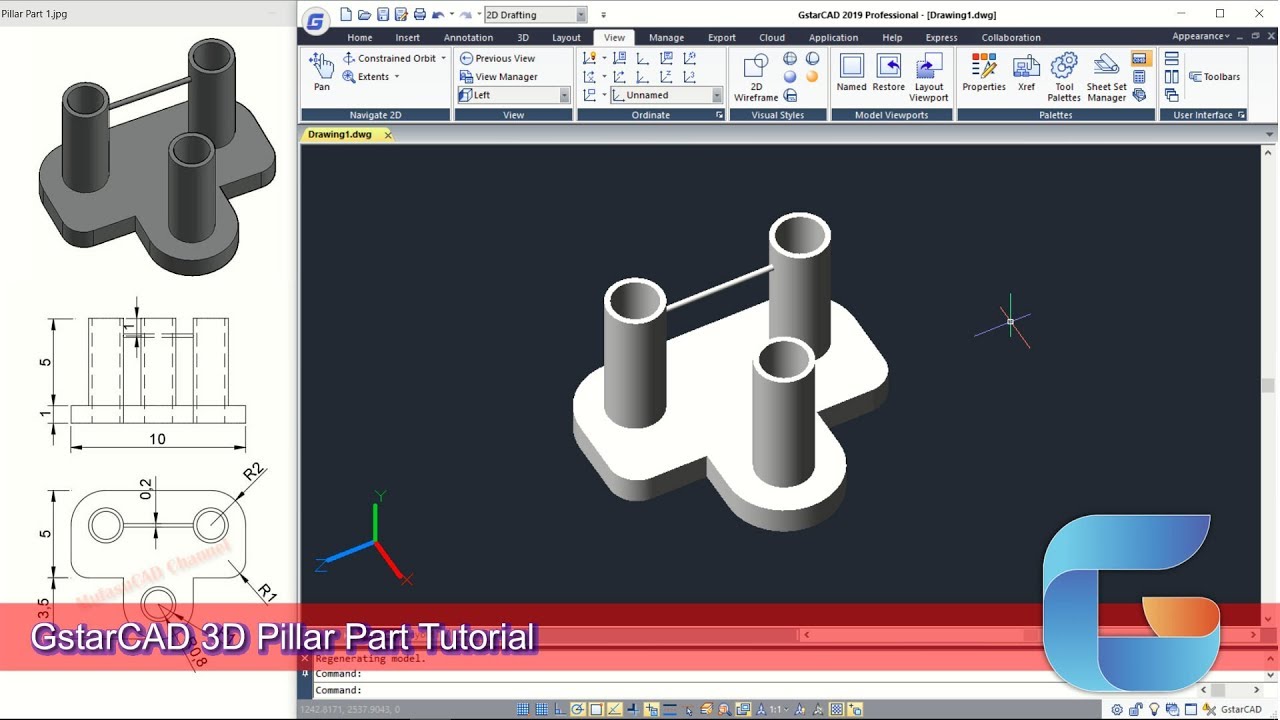Apply the 3D wireframe globe style
Screen dimensions: 1280x720
coord(790,59)
